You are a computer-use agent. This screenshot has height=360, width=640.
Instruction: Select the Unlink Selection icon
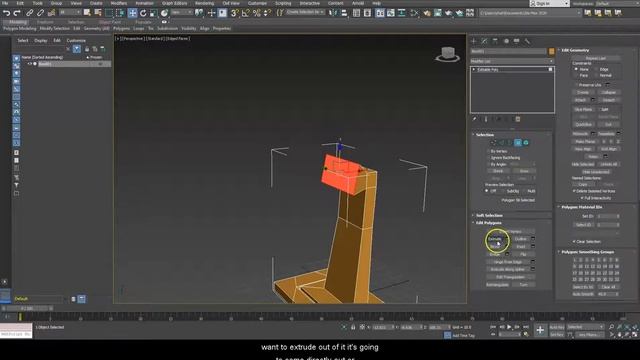point(40,13)
